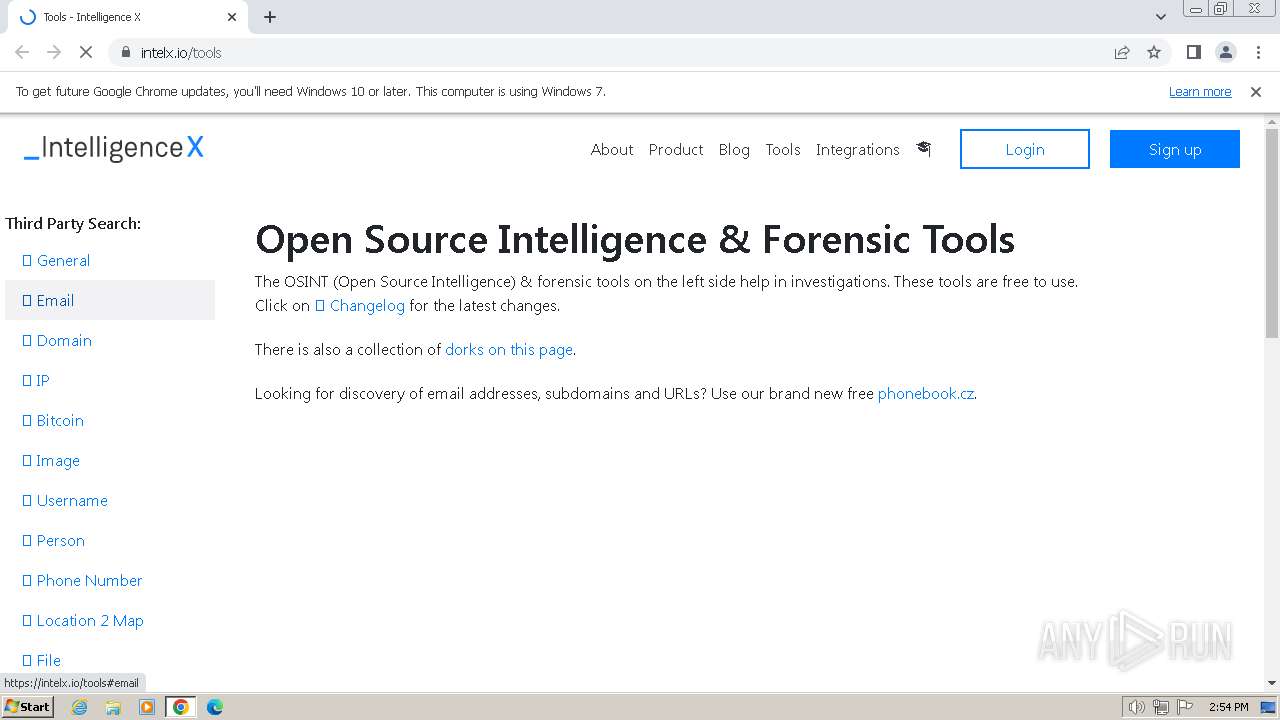Image resolution: width=1280 pixels, height=720 pixels.
Task: Dismiss the Chrome update notification bar
Action: pyautogui.click(x=1256, y=91)
